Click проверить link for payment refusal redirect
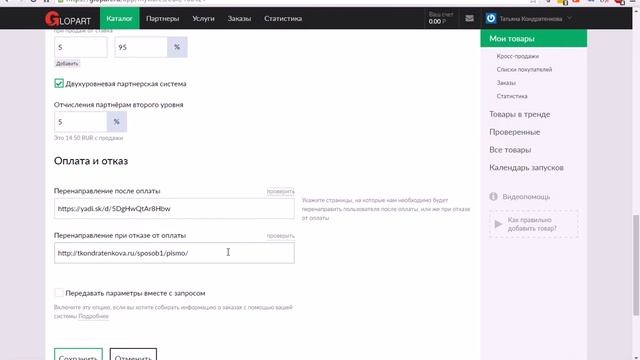 [280, 236]
